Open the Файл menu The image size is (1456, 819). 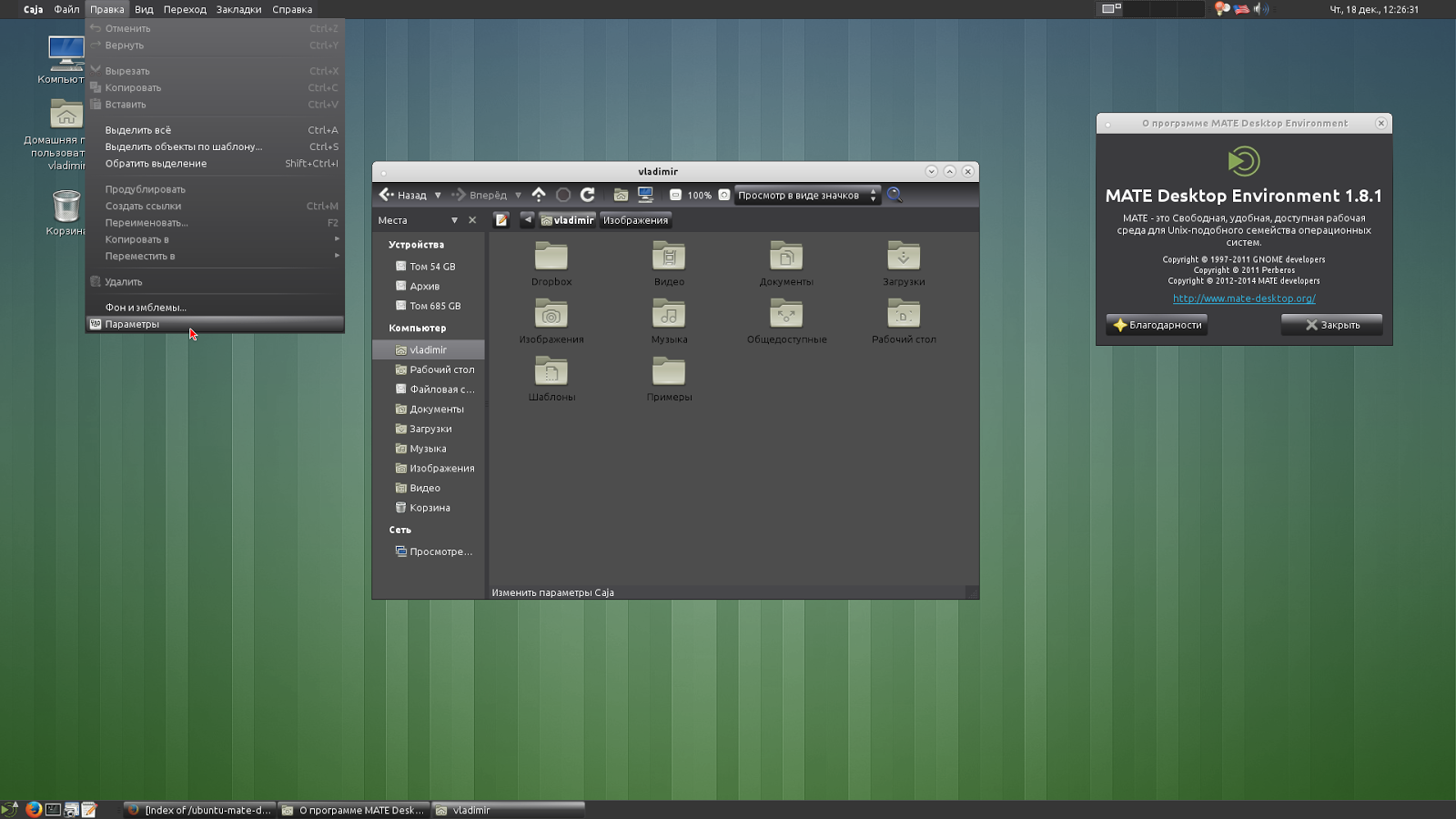66,9
